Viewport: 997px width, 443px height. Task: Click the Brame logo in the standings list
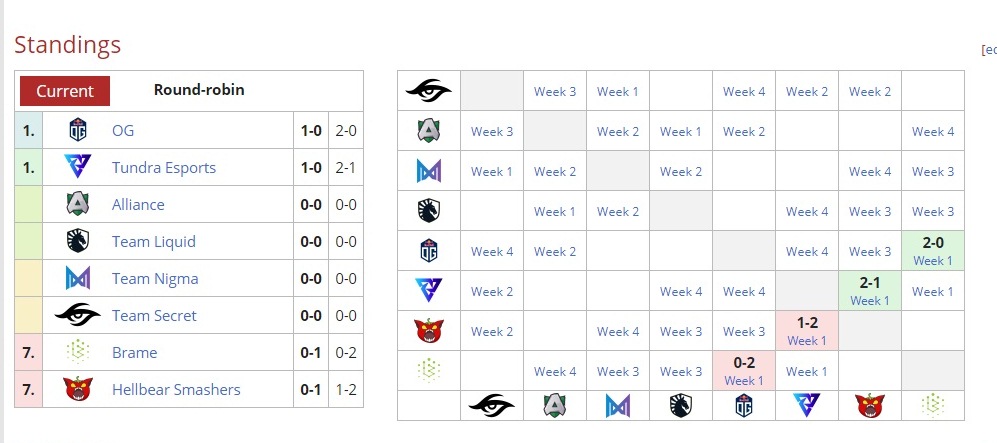79,352
